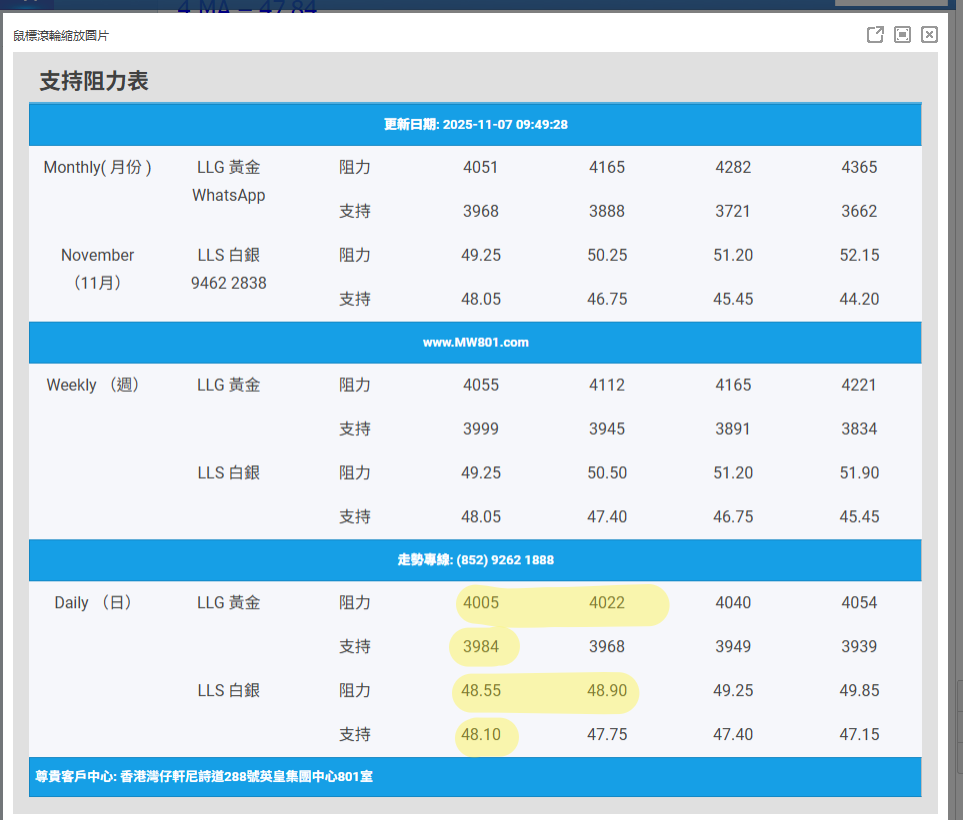Click the www.MW801.com website banner
The image size is (963, 820).
point(475,342)
